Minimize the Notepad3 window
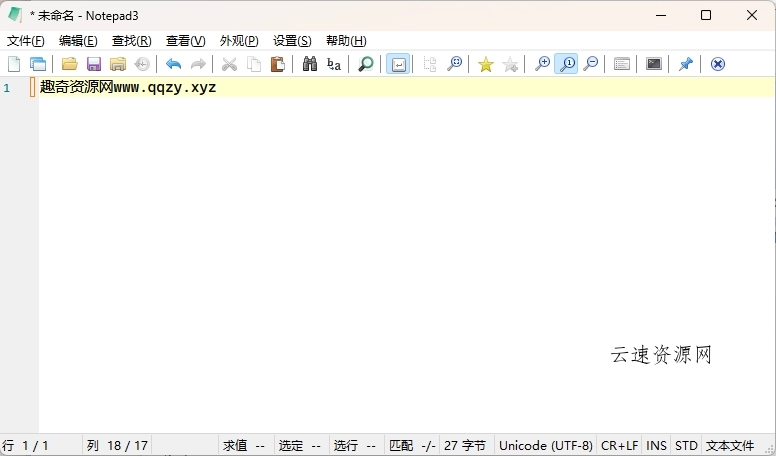776x456 pixels. point(661,15)
